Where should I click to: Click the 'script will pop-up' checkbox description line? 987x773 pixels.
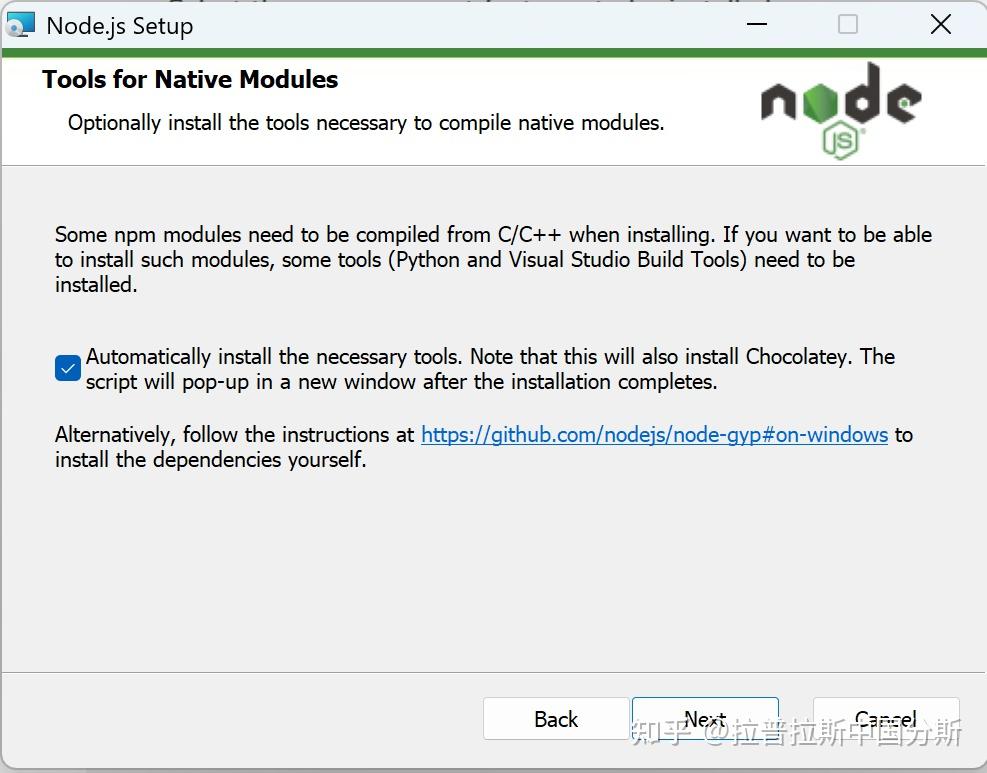pos(402,382)
